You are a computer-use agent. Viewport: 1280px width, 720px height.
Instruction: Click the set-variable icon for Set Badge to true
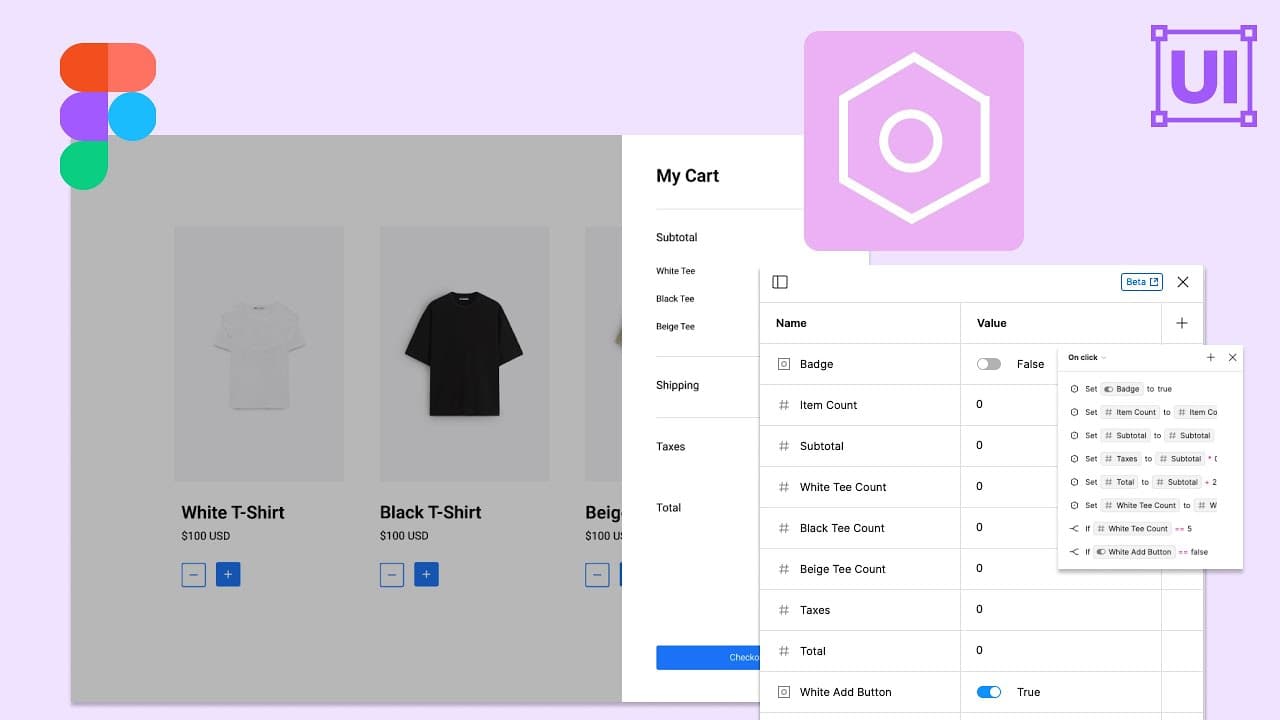coord(1074,389)
